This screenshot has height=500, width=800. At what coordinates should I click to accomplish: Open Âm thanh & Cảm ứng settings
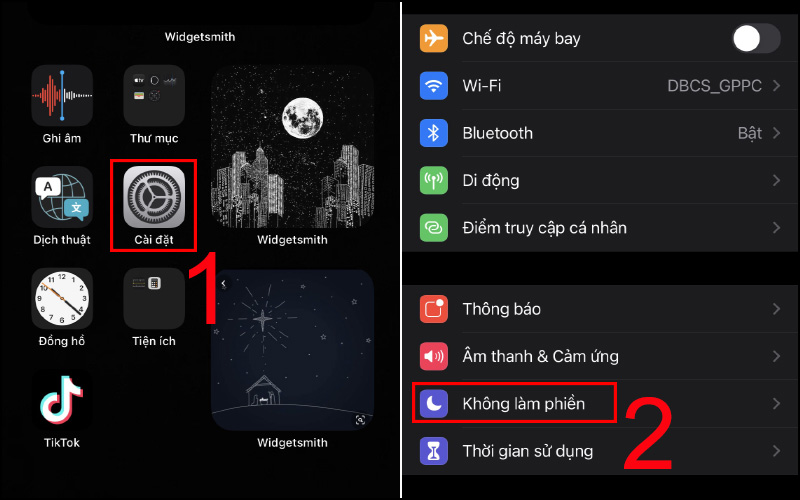click(601, 356)
